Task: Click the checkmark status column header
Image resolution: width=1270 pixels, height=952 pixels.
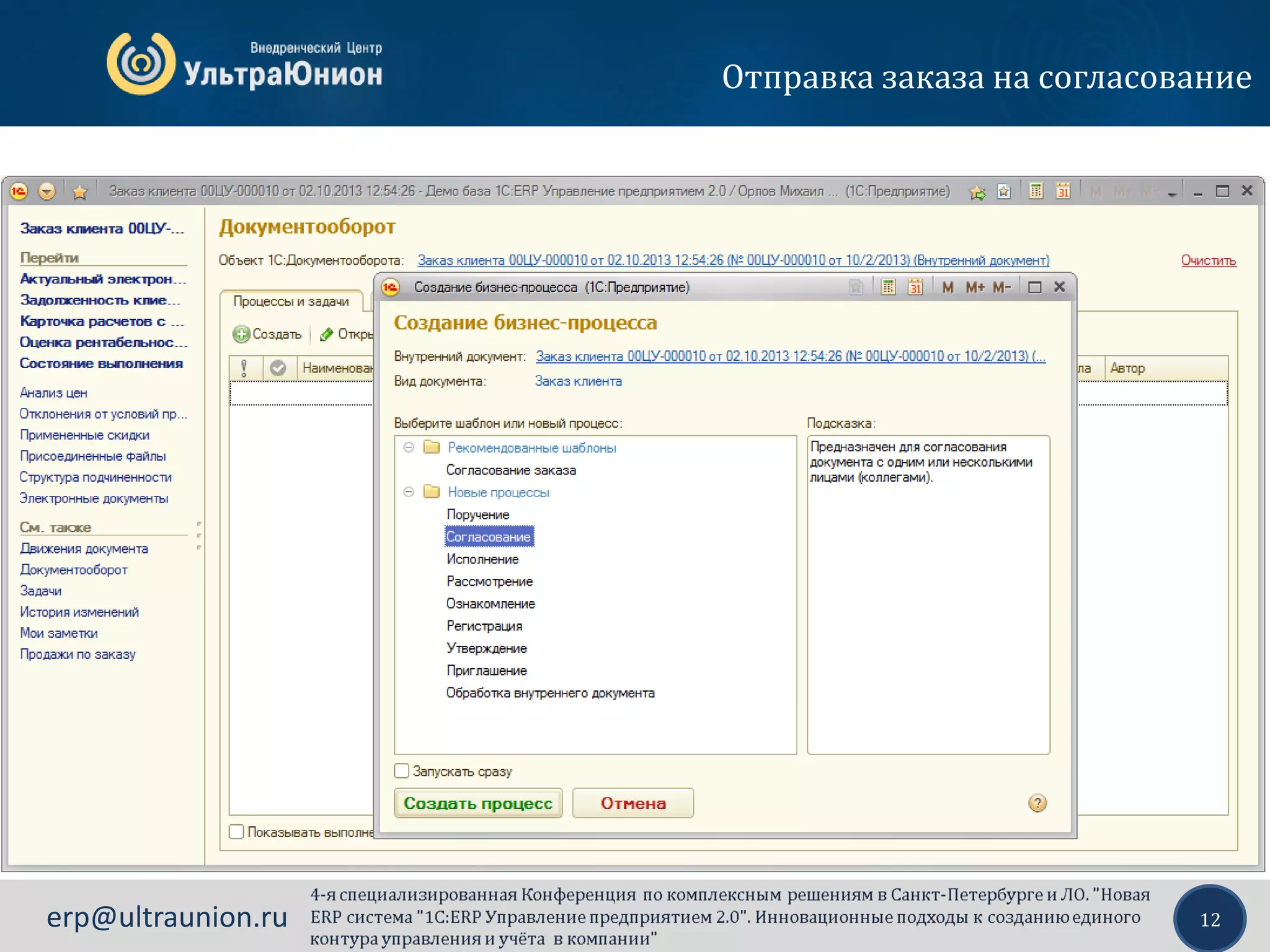Action: click(x=278, y=368)
